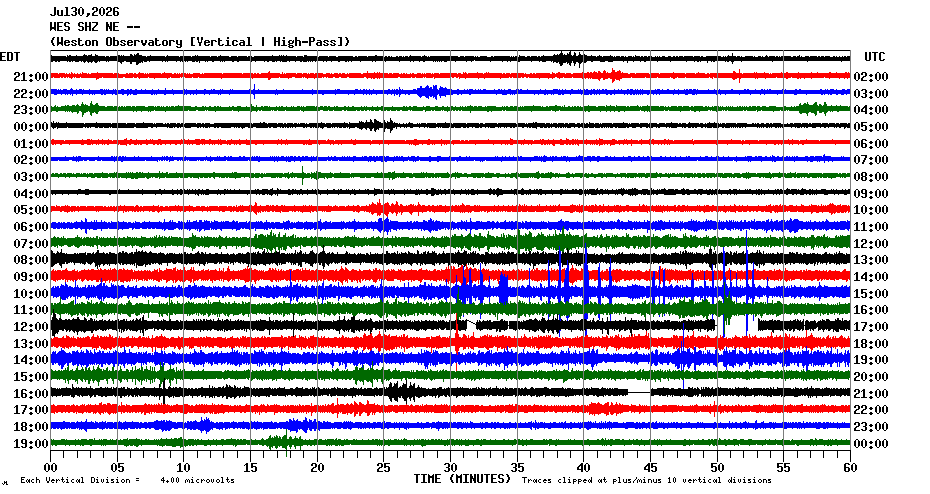Click the 10 minute axis tick label
This screenshot has width=930, height=494.
click(x=184, y=468)
